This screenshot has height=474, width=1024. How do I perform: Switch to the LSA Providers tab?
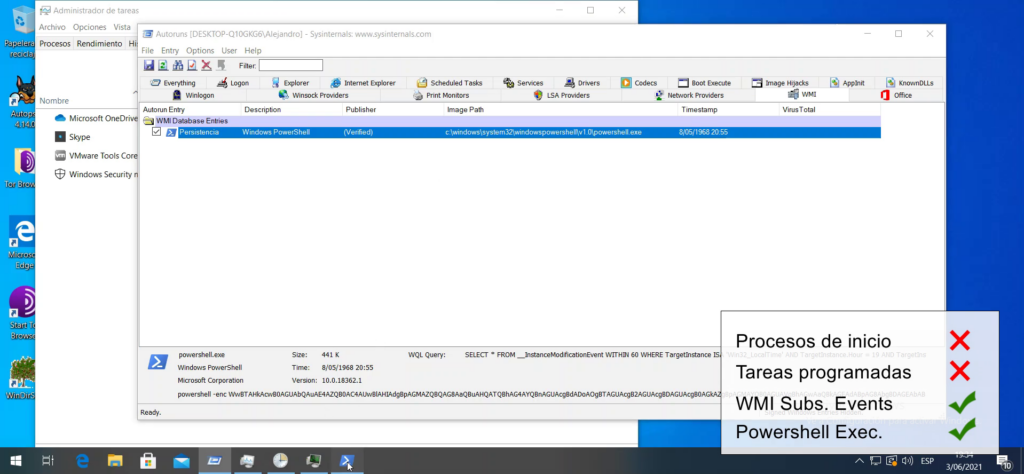562,95
